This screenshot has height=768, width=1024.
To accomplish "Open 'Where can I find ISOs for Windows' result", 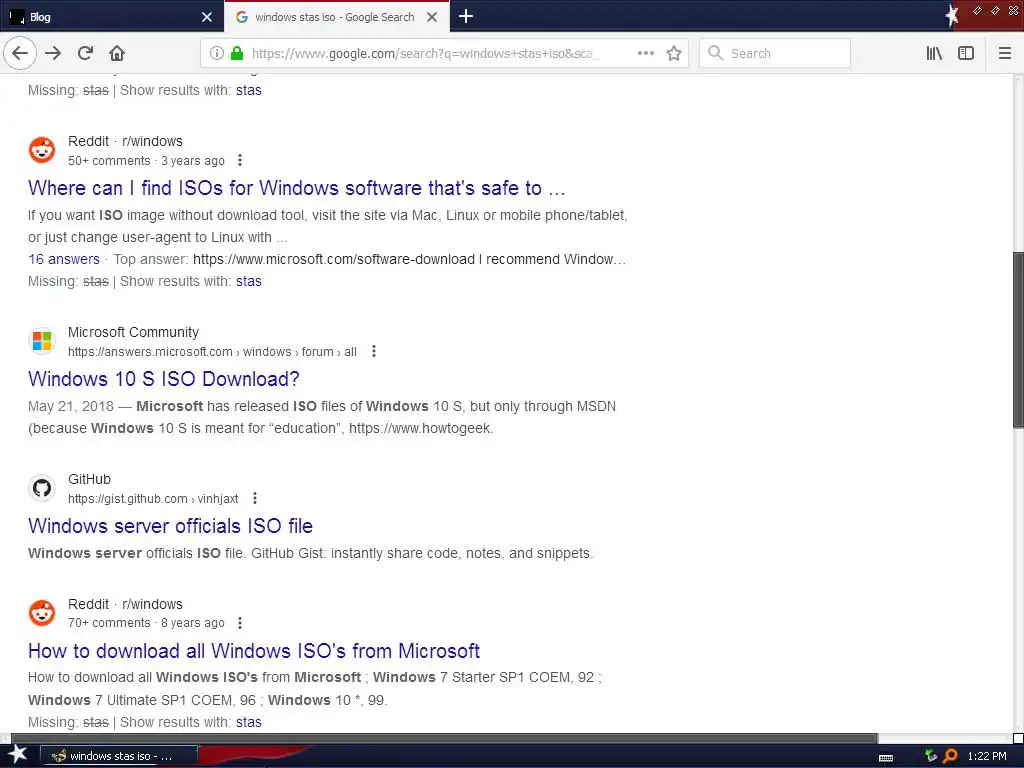I will [x=296, y=188].
